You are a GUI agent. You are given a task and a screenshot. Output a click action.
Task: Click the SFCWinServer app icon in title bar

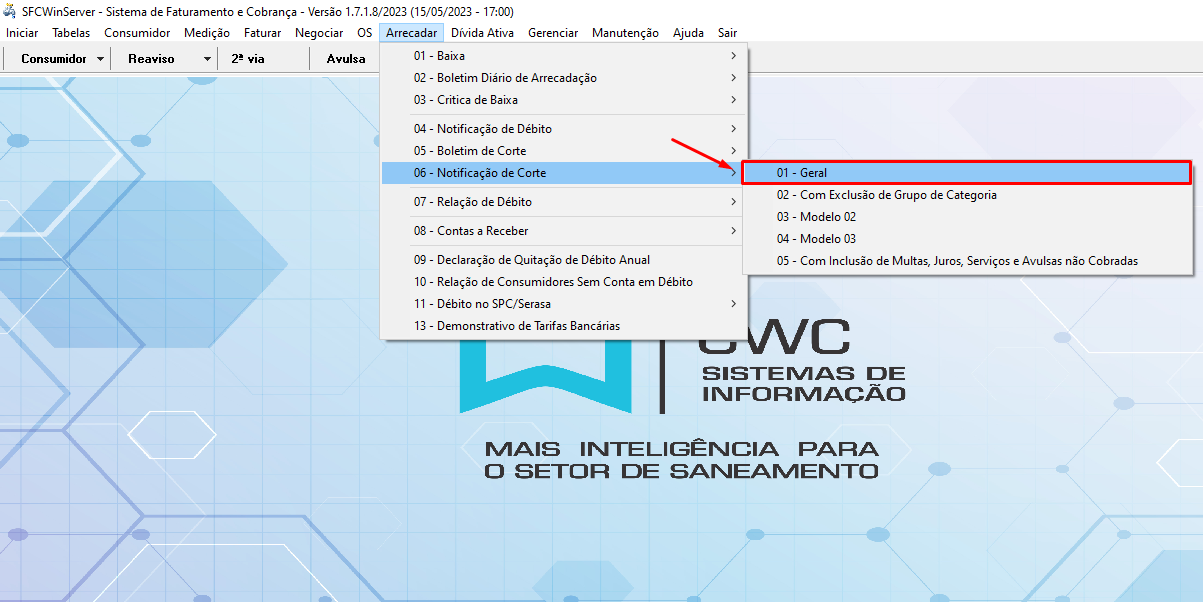pyautogui.click(x=11, y=12)
